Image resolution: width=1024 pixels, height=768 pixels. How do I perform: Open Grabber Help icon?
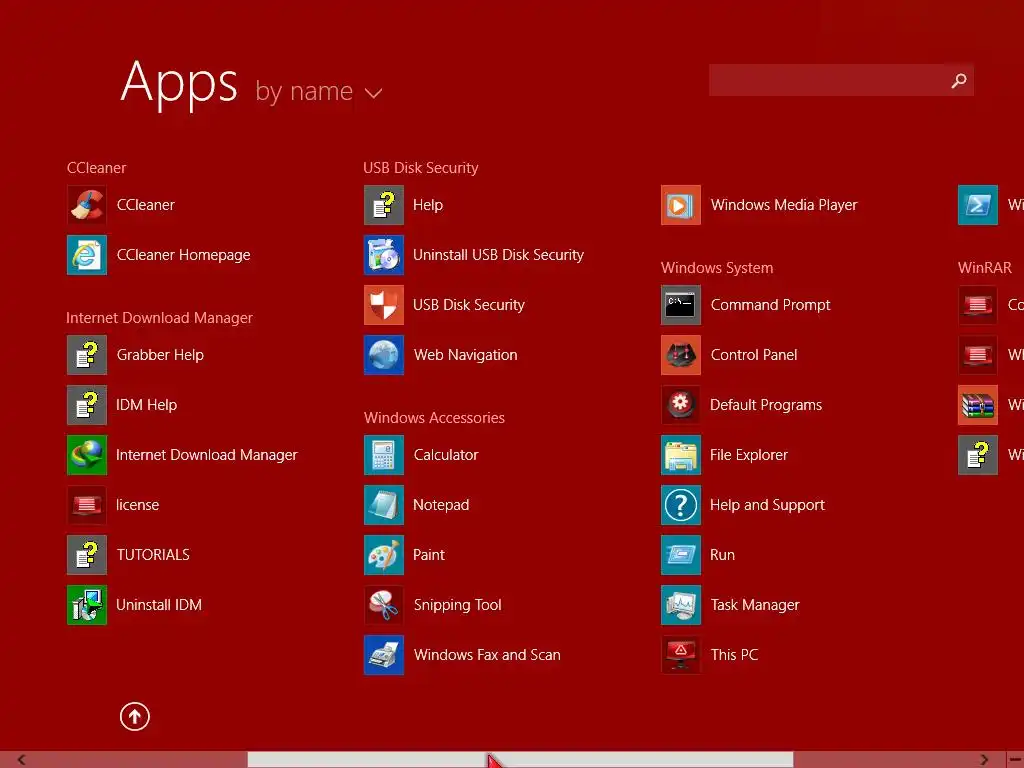87,355
